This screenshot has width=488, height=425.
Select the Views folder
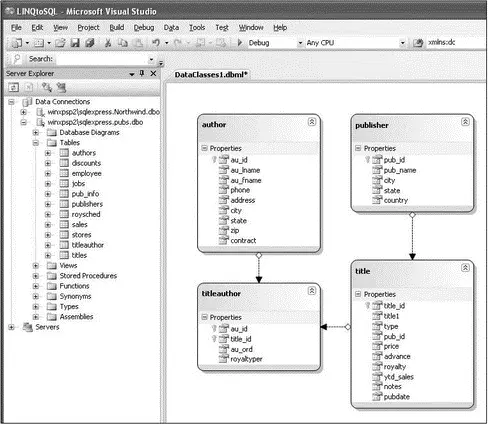68,266
